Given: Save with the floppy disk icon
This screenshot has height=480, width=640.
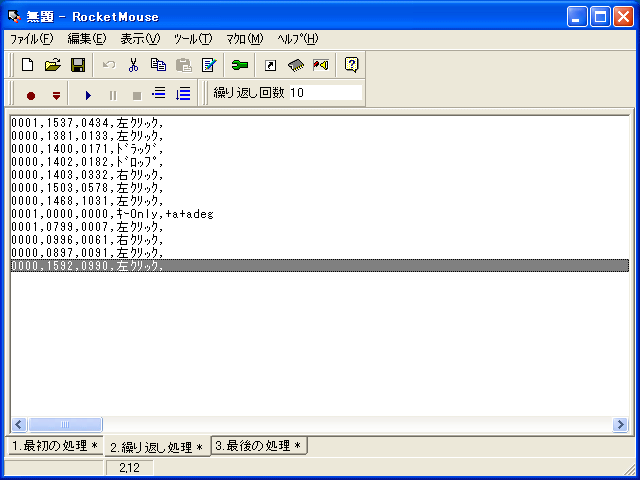Looking at the screenshot, I should click(78, 65).
